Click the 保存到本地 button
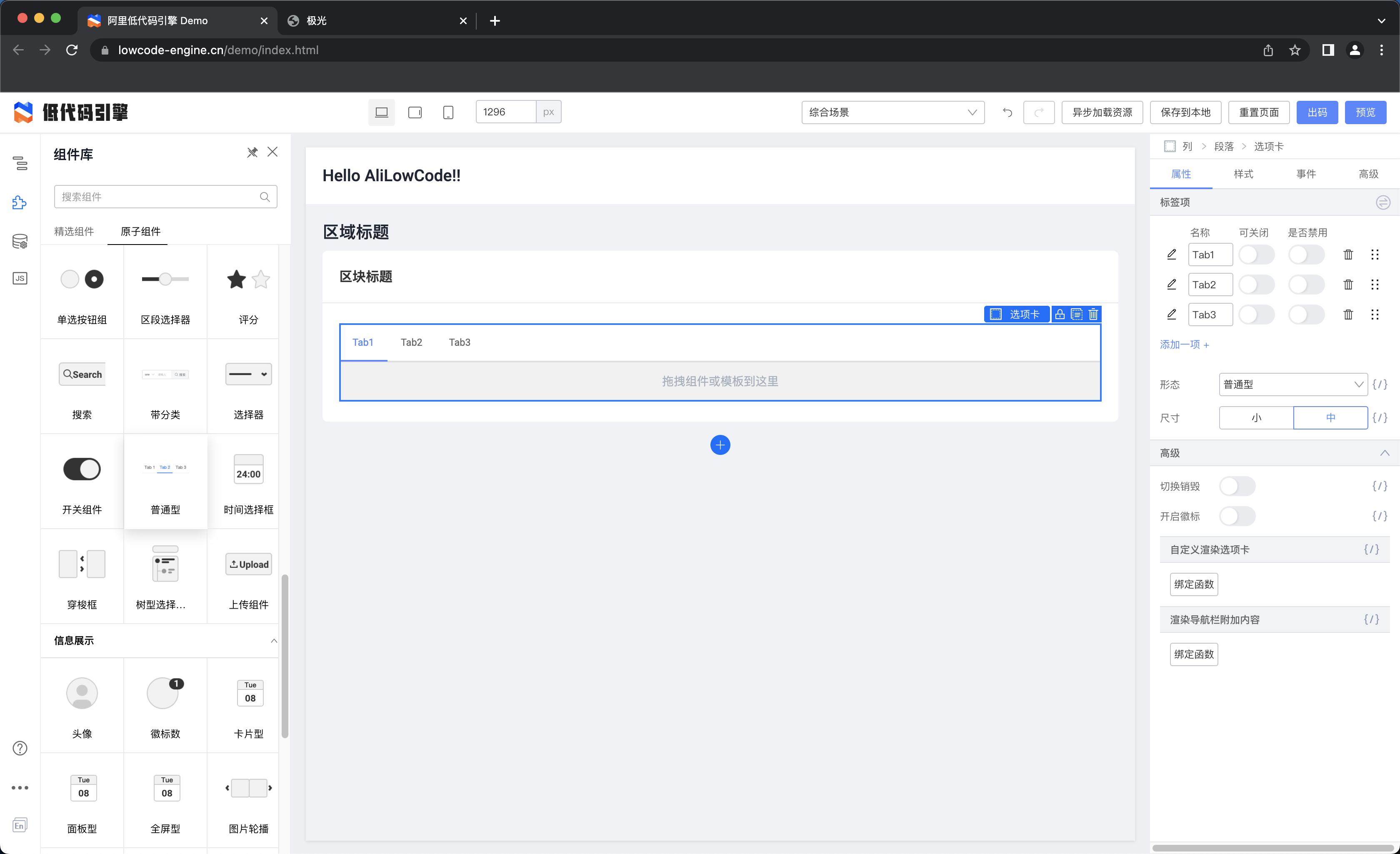1400x854 pixels. click(x=1185, y=112)
